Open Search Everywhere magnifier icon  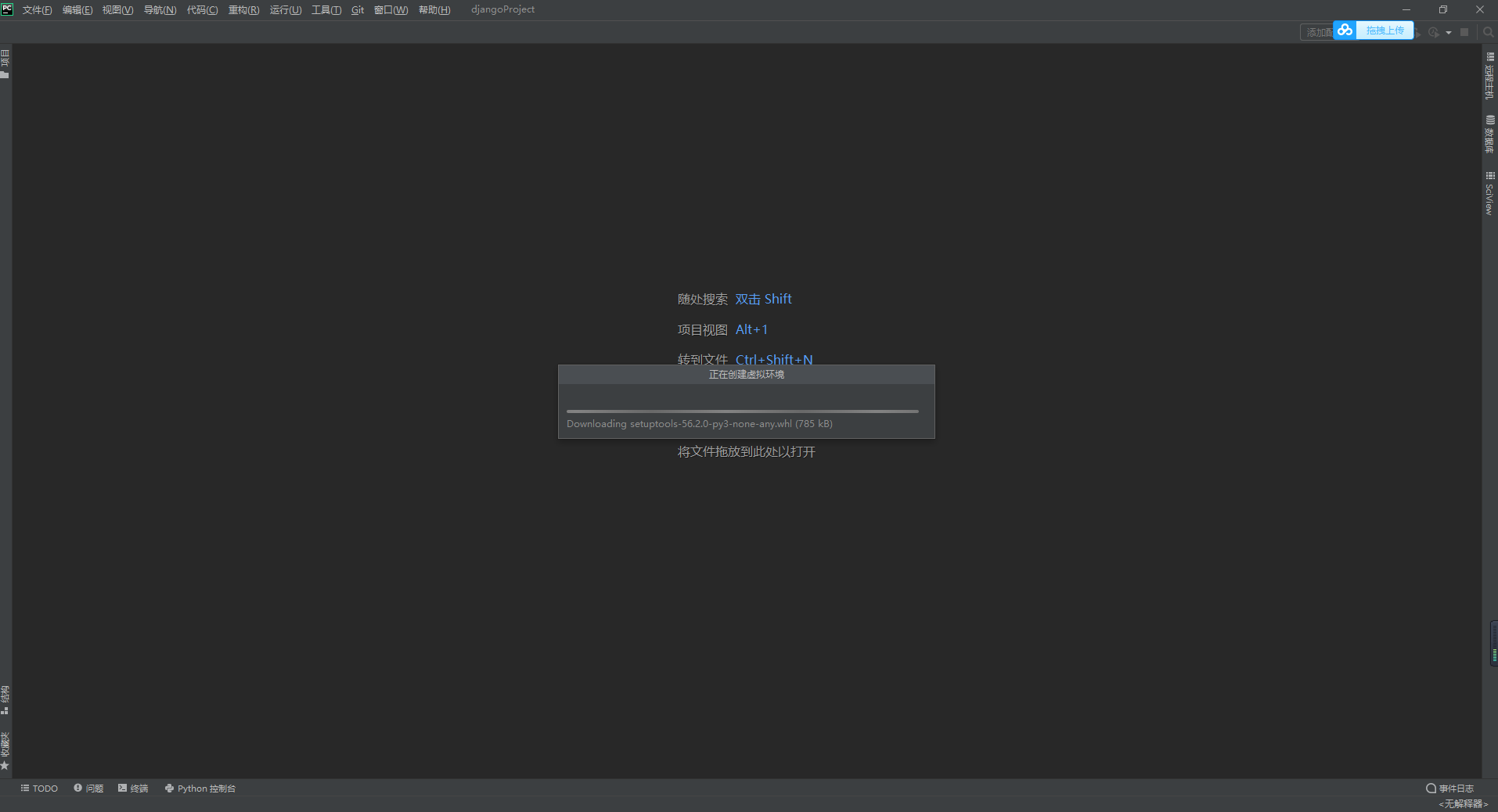point(1488,32)
